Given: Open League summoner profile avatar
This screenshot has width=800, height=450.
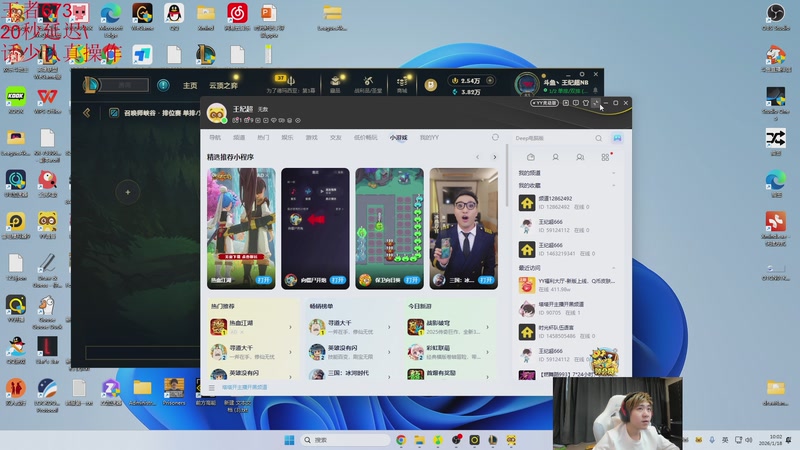Looking at the screenshot, I should pos(527,84).
